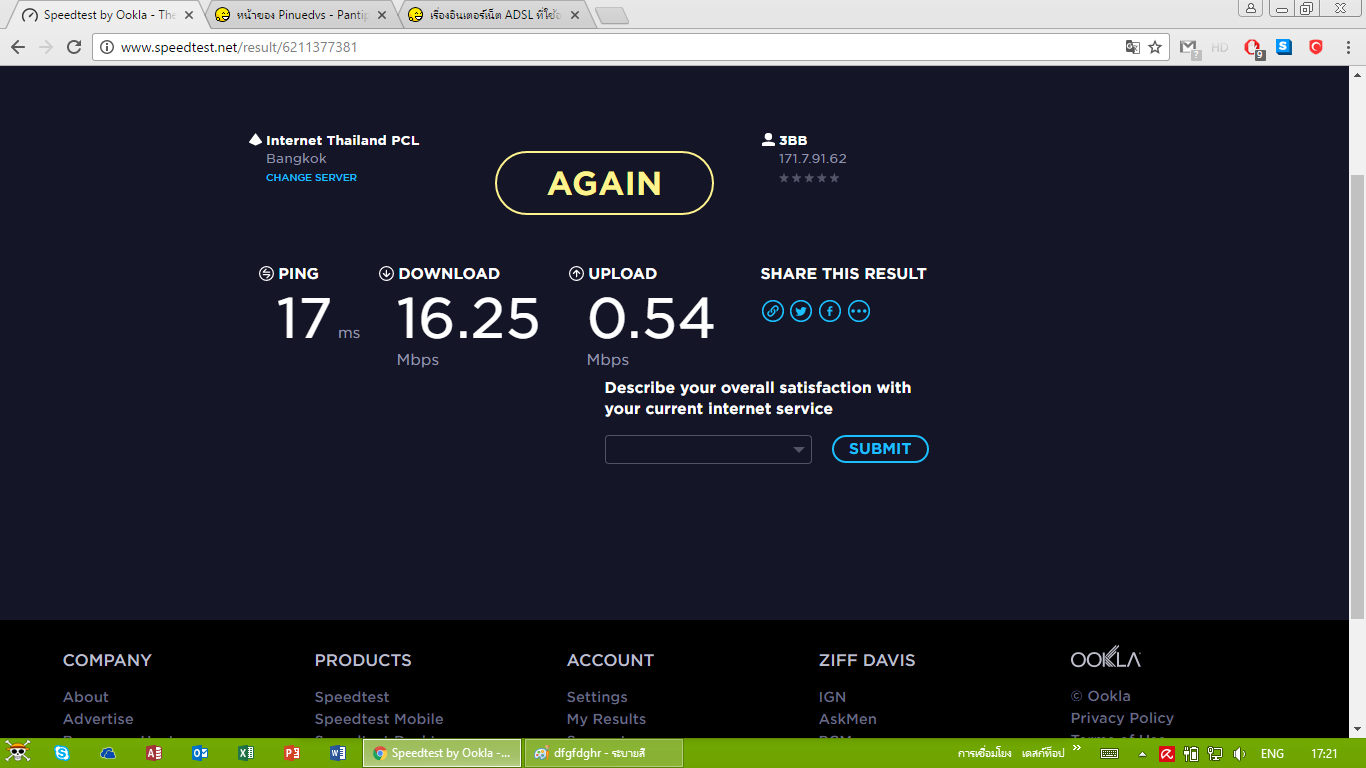The height and width of the screenshot is (768, 1366).
Task: Open the Avira antivirus tray icon
Action: pos(1167,753)
